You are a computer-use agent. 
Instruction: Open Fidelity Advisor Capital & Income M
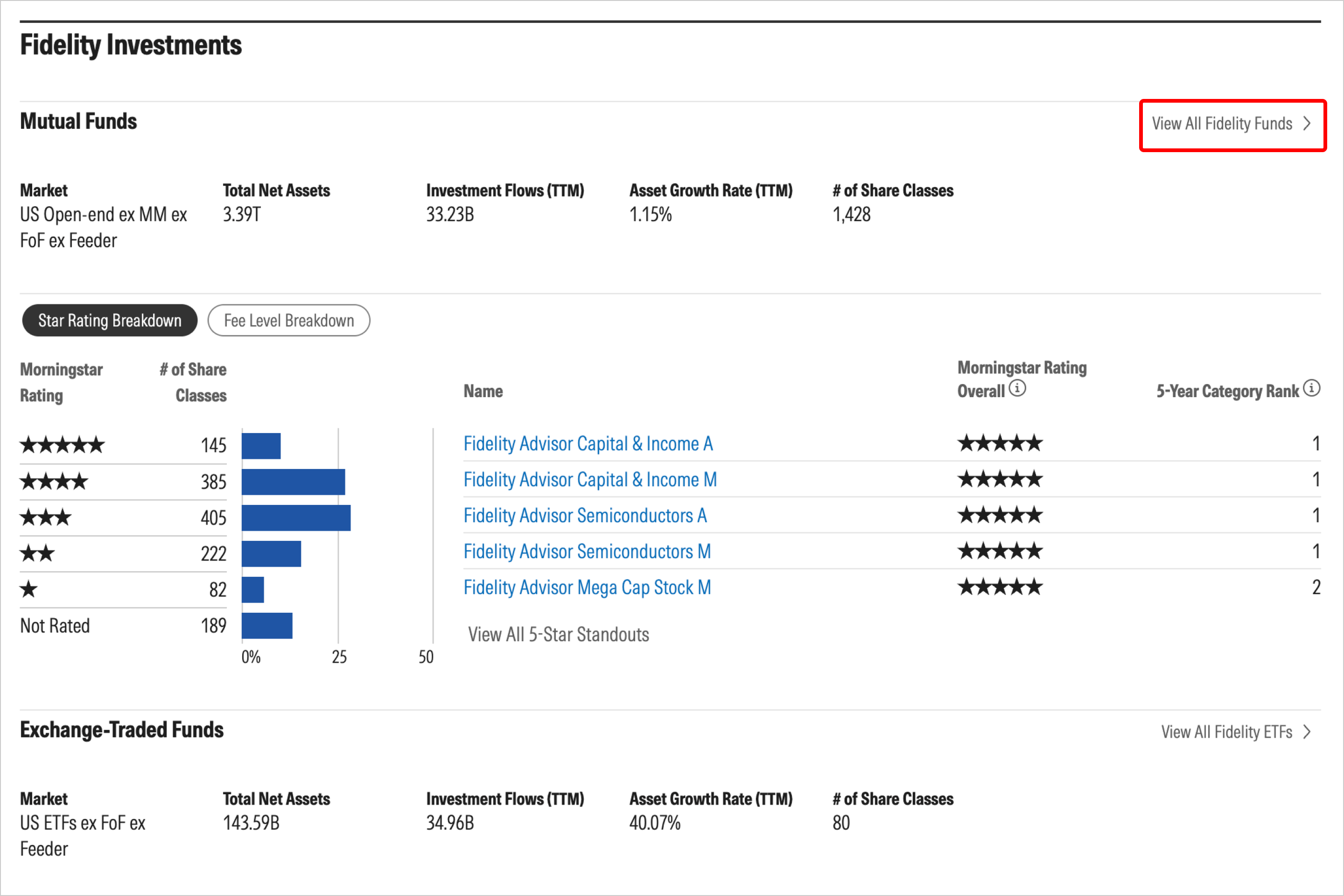tap(590, 480)
